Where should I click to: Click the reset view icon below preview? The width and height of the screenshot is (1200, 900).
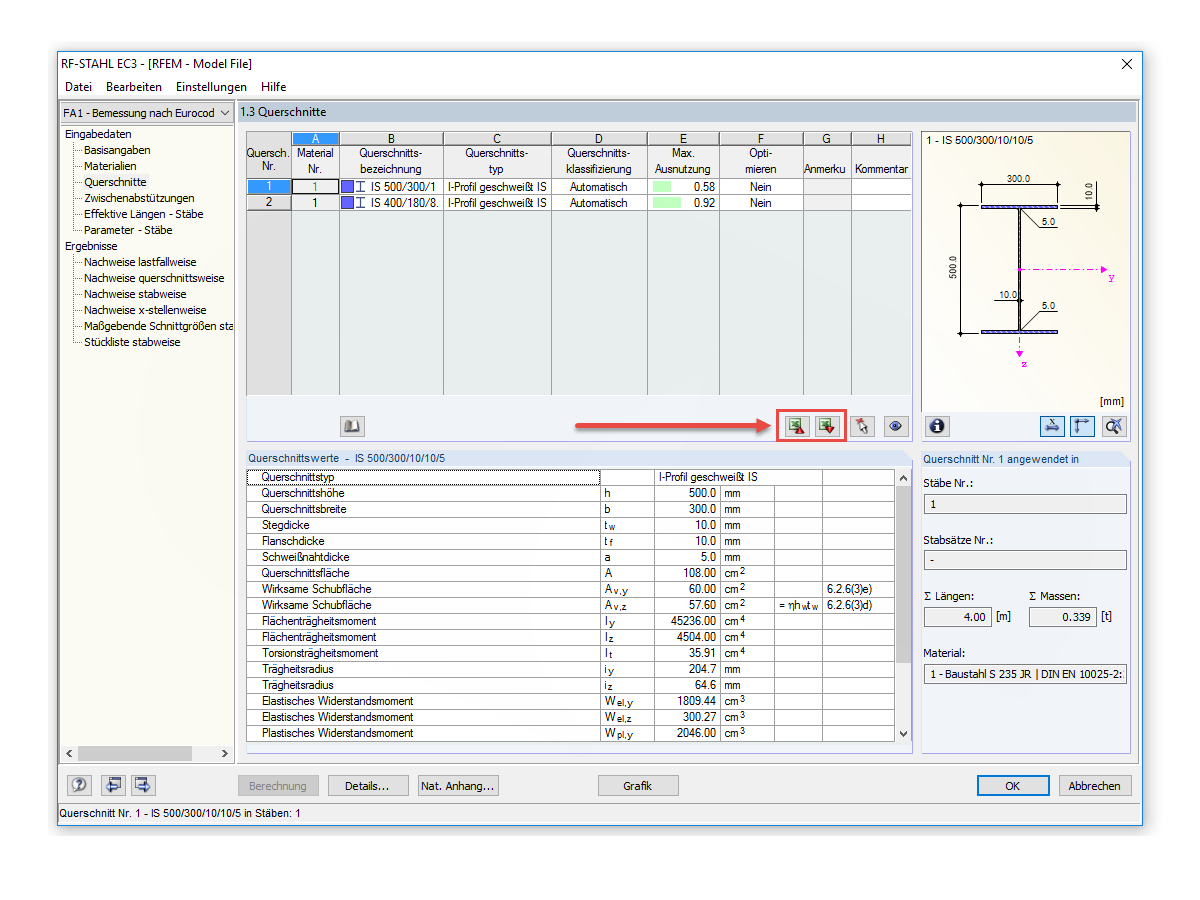pyautogui.click(x=1113, y=426)
